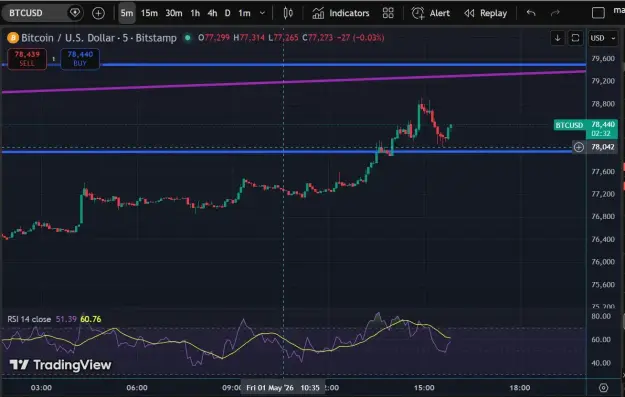625x397 pixels.
Task: Select the purple trend line
Action: (293, 82)
